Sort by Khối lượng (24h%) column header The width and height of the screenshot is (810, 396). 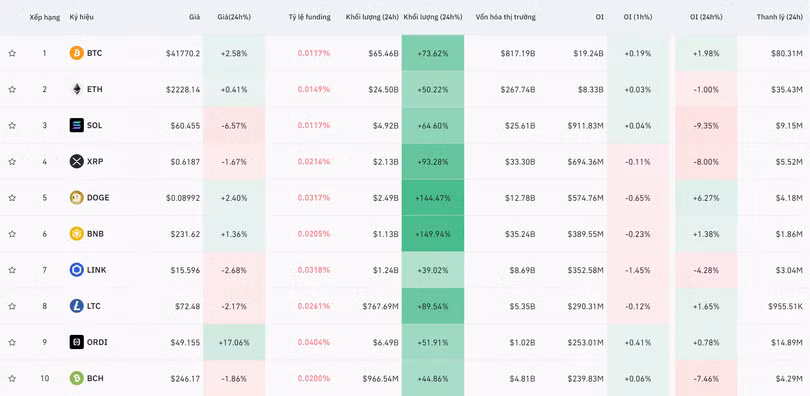click(x=432, y=17)
